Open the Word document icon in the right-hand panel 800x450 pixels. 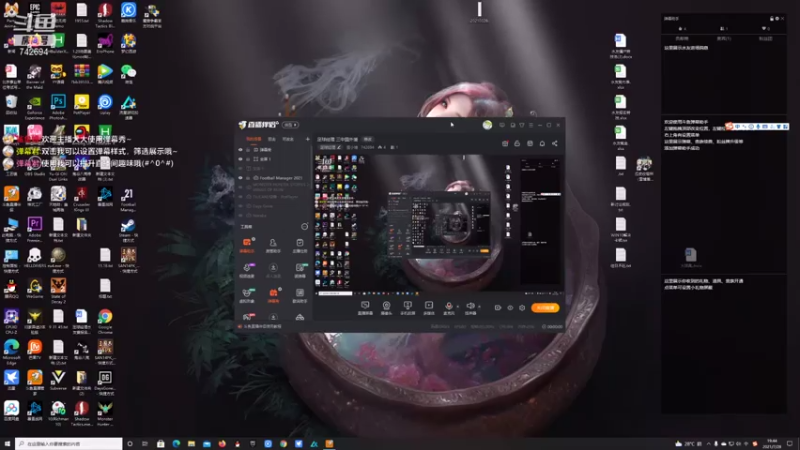click(690, 257)
